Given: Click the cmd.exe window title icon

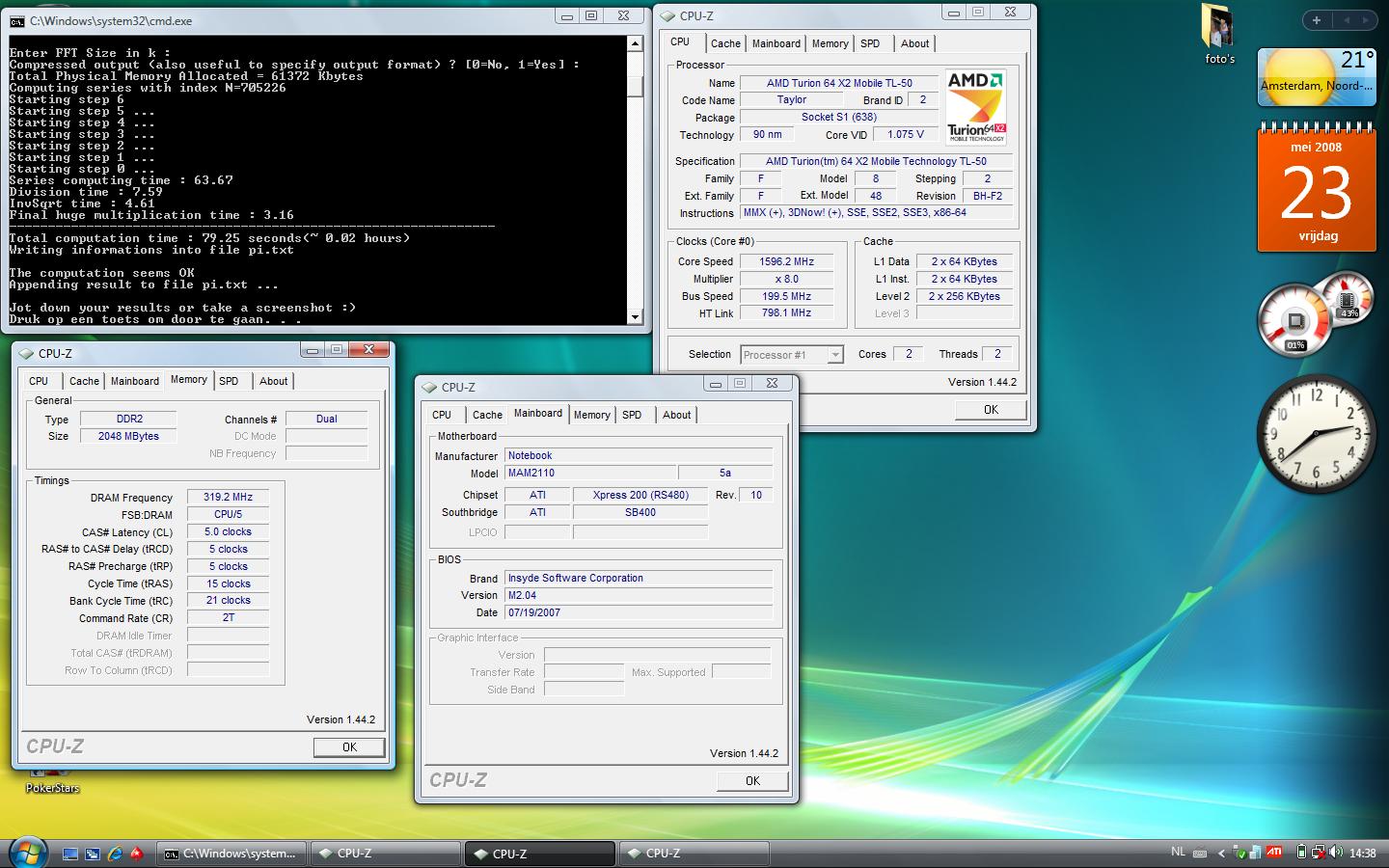Looking at the screenshot, I should pyautogui.click(x=17, y=20).
